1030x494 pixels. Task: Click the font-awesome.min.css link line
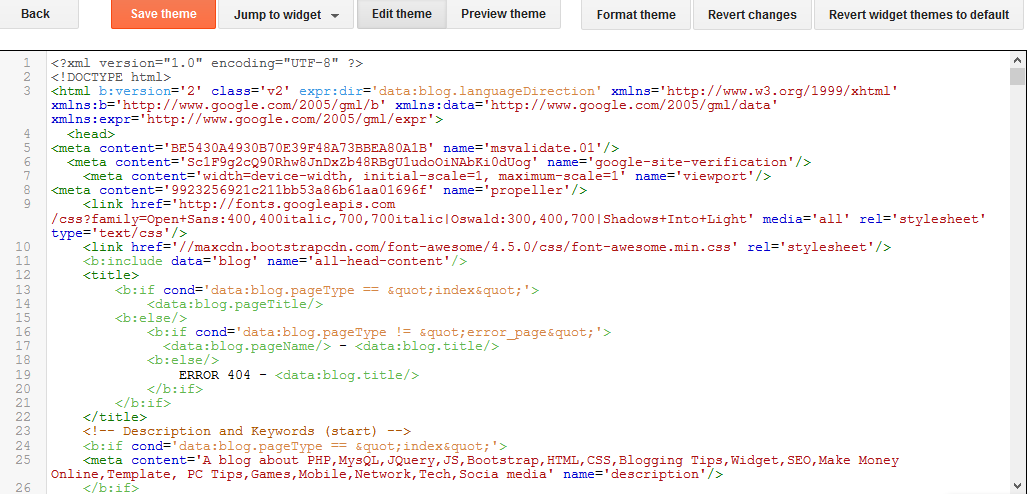click(x=487, y=247)
